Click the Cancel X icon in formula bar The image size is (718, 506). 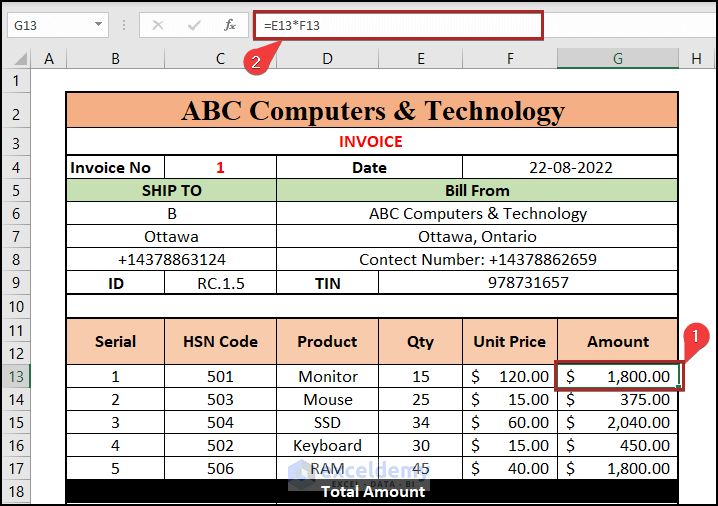157,25
